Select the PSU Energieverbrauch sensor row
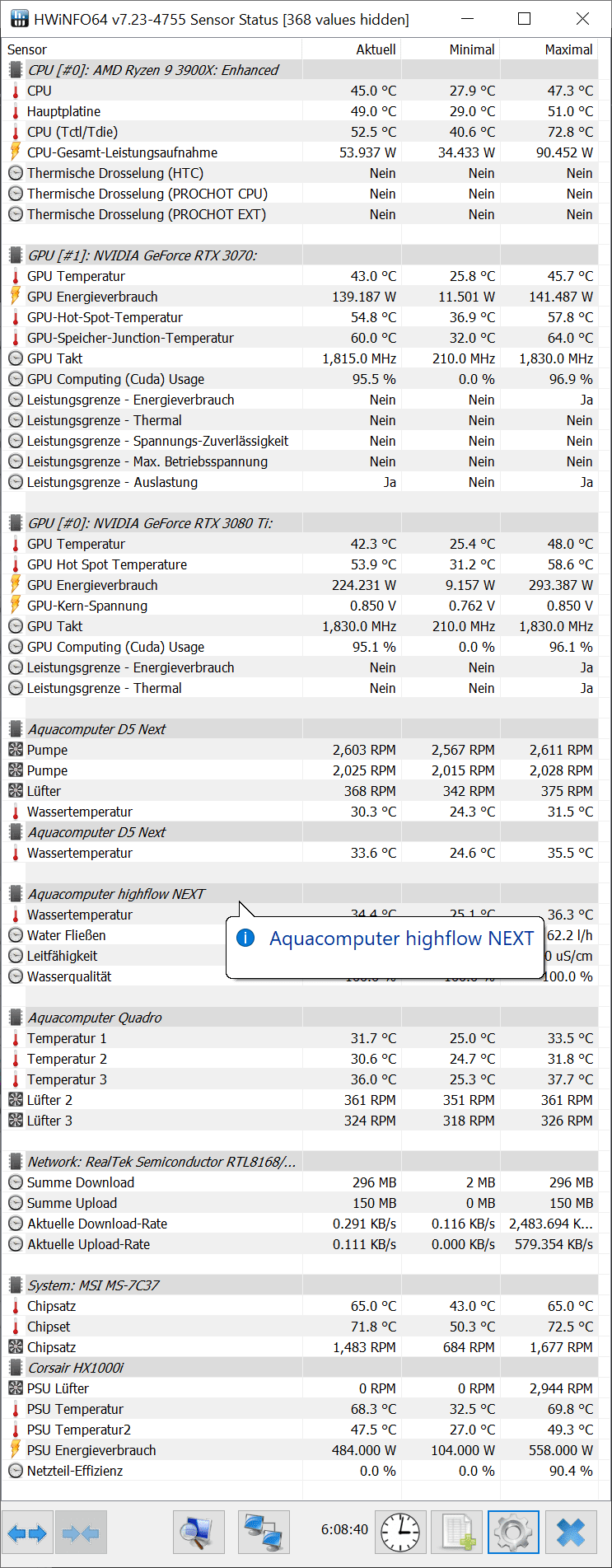This screenshot has height=1568, width=612. point(91,1450)
